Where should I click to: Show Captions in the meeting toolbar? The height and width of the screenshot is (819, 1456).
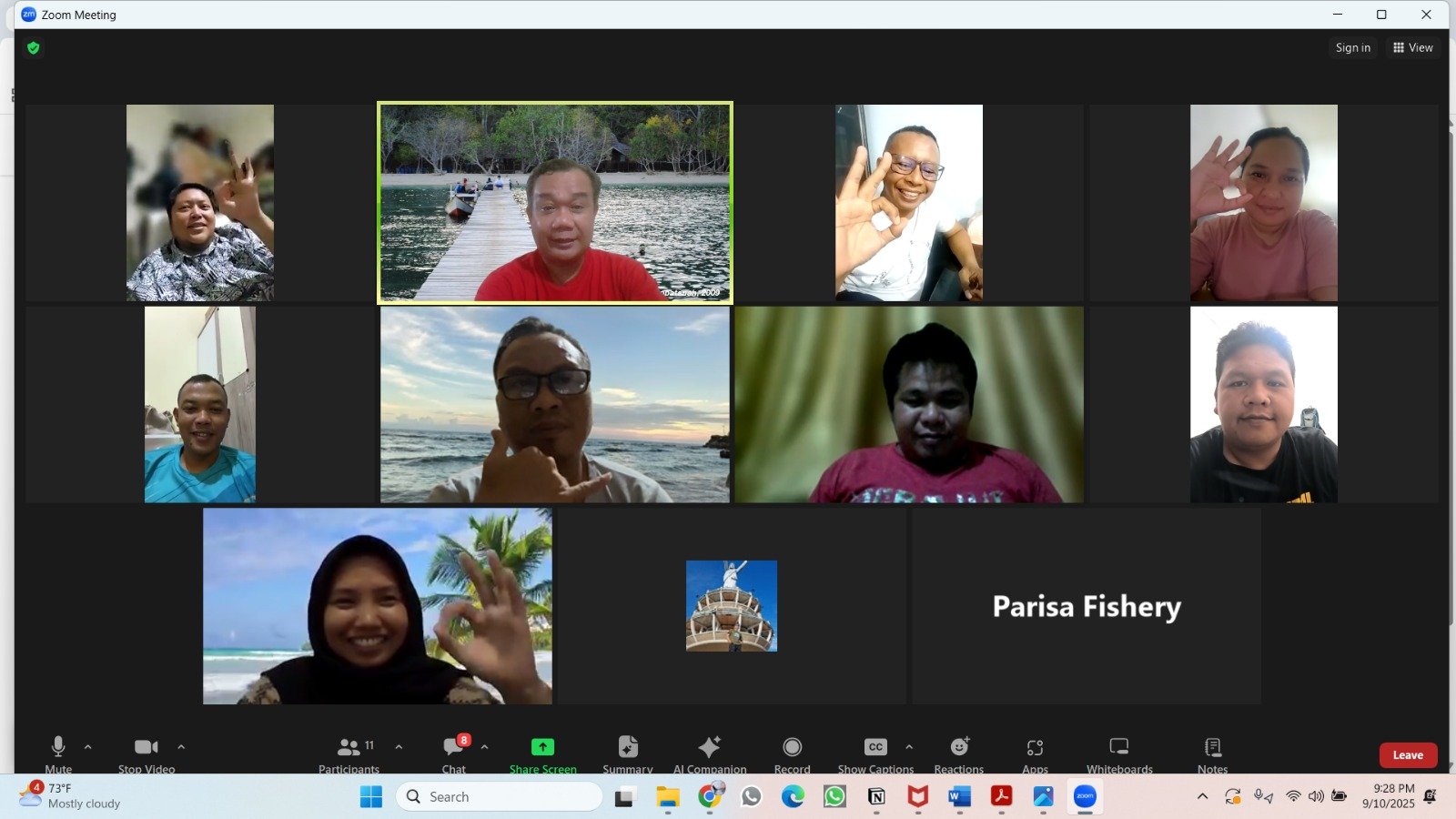point(875,753)
